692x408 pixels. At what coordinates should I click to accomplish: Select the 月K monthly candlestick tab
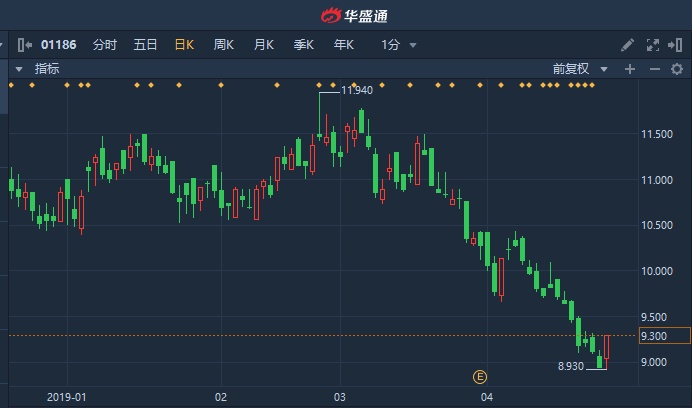click(263, 45)
